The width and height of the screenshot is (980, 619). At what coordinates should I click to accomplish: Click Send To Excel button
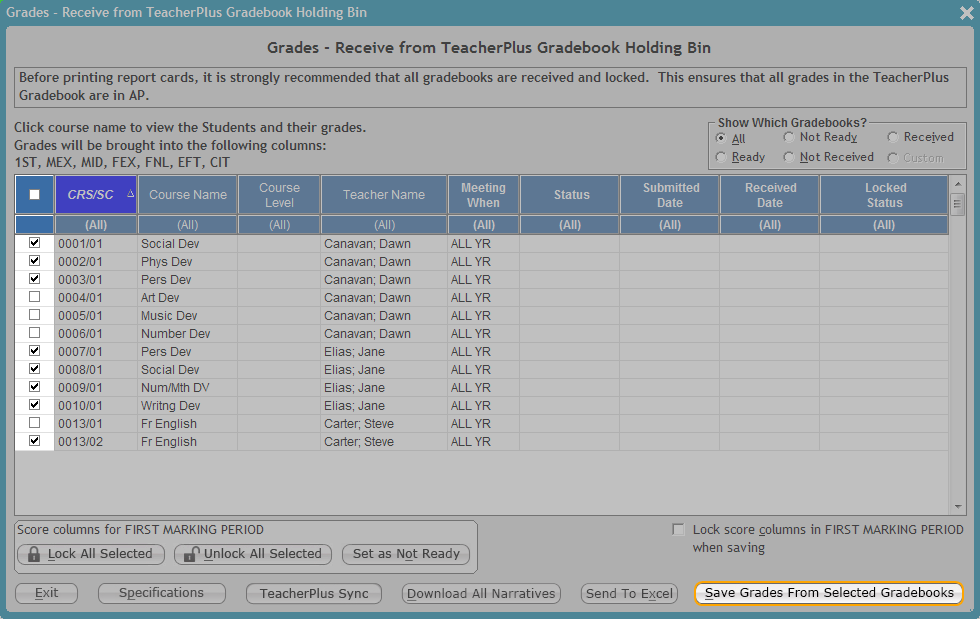(629, 593)
